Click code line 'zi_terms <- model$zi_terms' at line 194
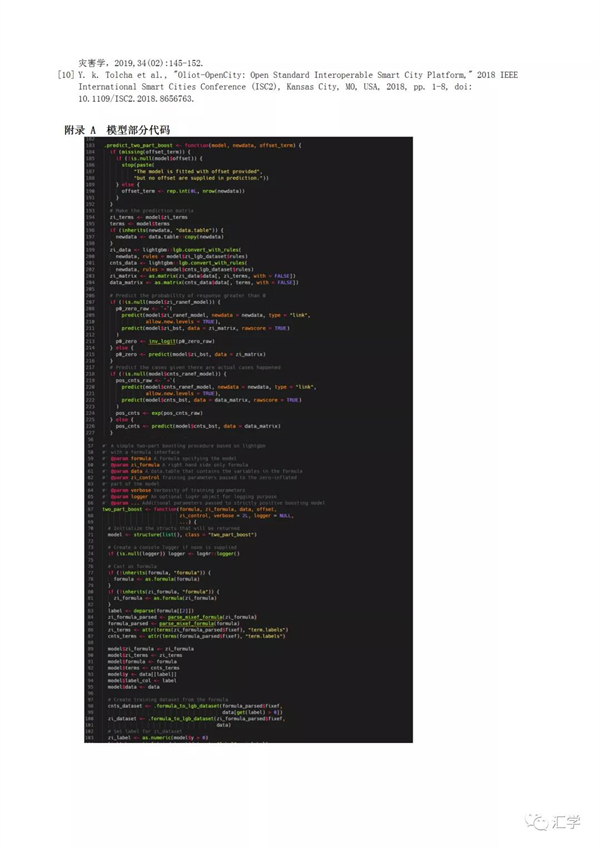This screenshot has height=848, width=600. [149, 217]
